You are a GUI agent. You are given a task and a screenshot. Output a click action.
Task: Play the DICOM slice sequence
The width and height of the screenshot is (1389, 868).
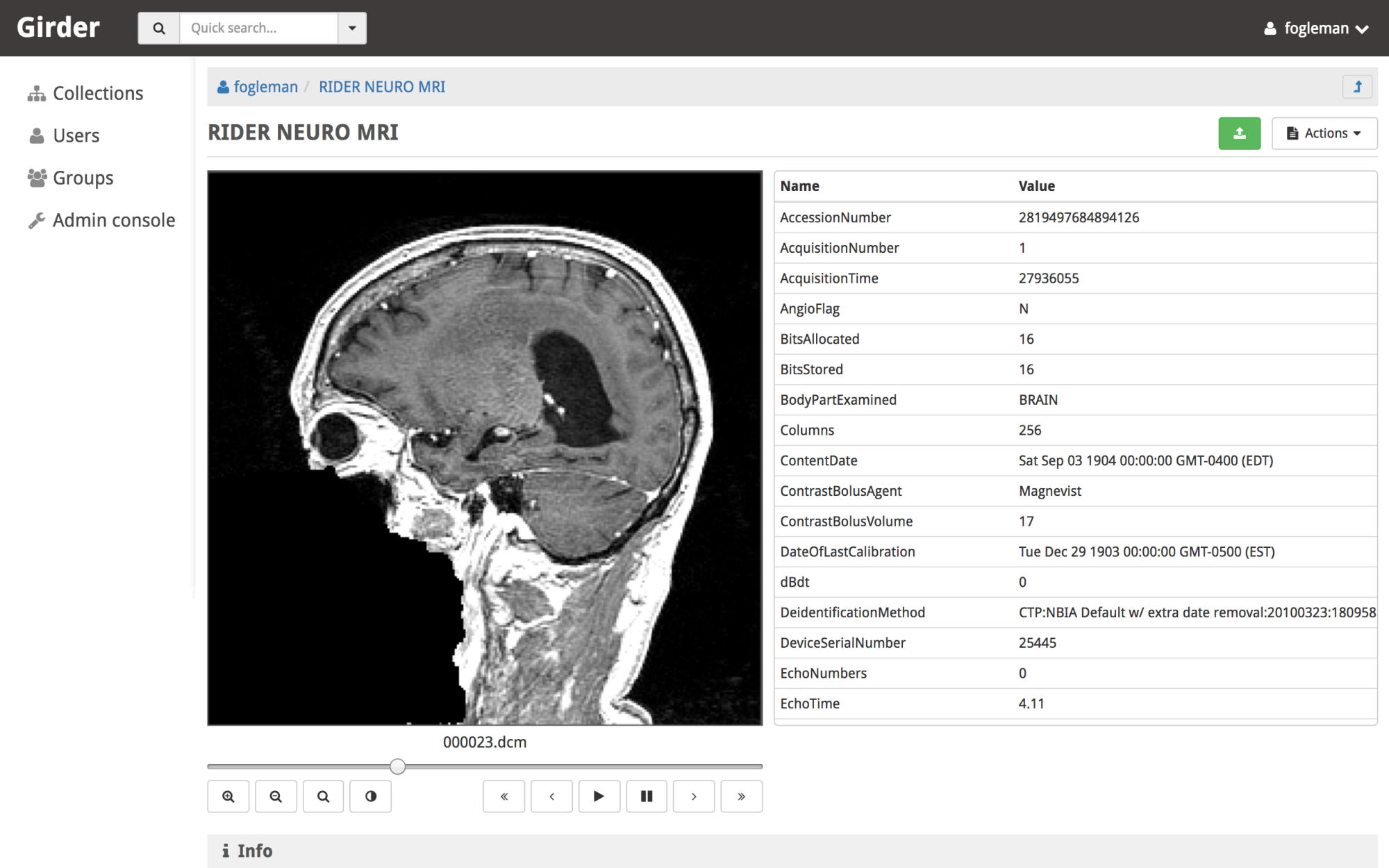click(x=599, y=796)
